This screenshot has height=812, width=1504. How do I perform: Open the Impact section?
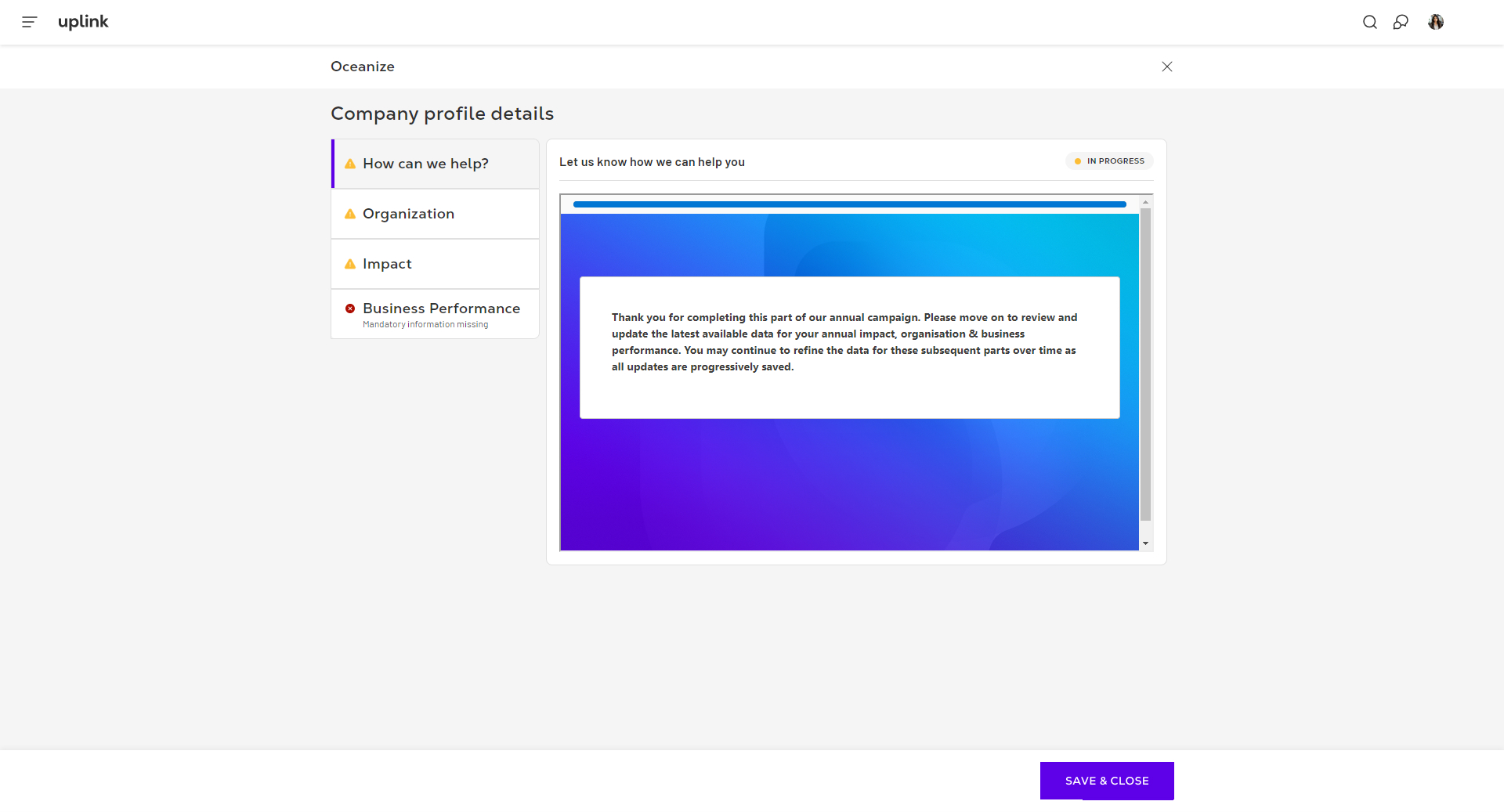387,264
